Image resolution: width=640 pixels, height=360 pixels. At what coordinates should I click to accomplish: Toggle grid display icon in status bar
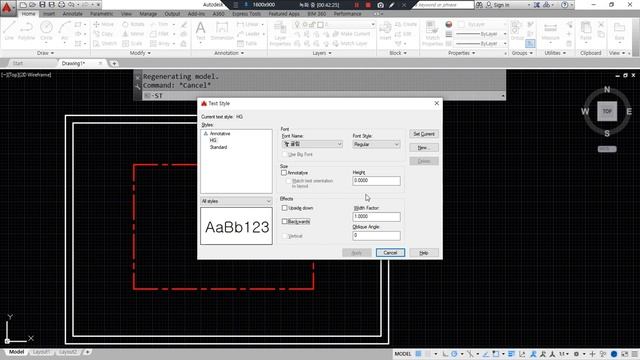pos(418,354)
